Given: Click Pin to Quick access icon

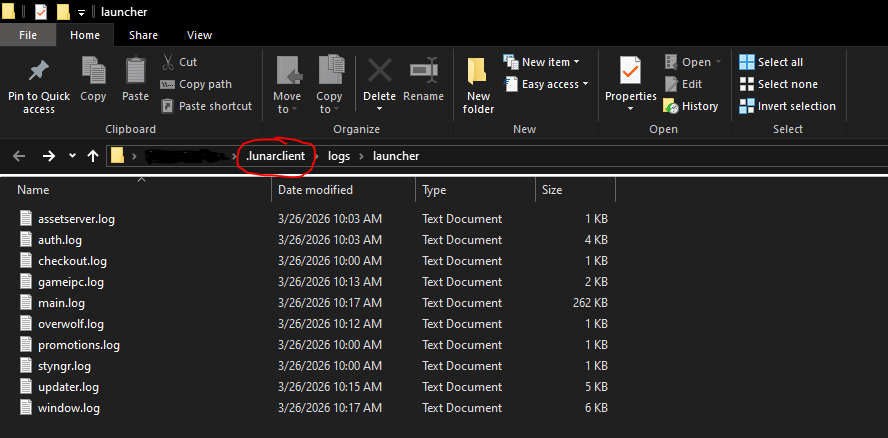Looking at the screenshot, I should [39, 72].
